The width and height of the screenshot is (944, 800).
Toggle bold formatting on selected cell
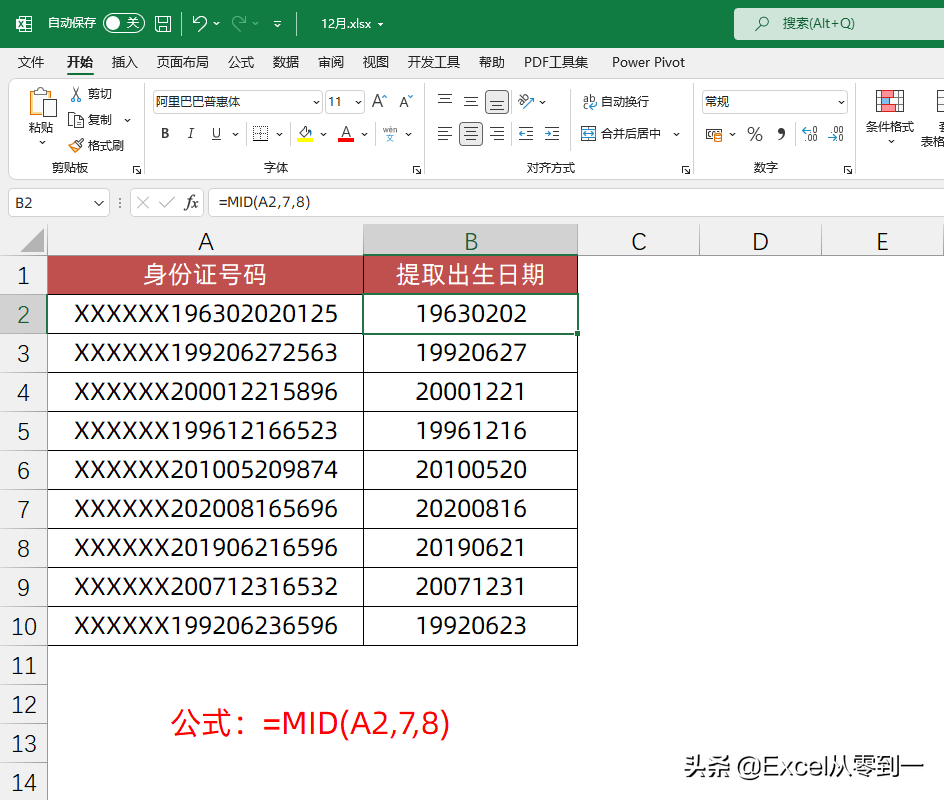pos(164,132)
